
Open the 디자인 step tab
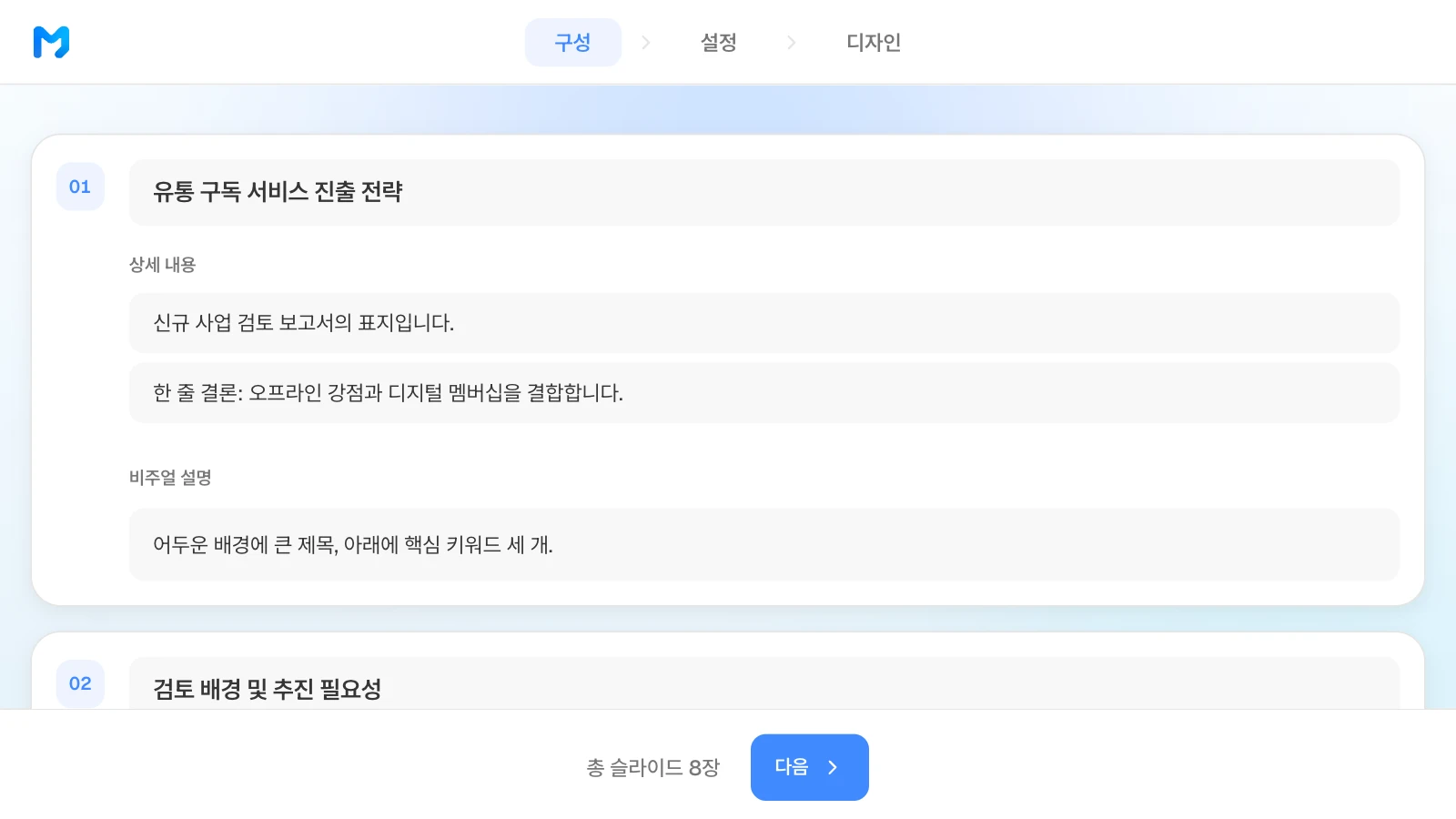tap(874, 42)
